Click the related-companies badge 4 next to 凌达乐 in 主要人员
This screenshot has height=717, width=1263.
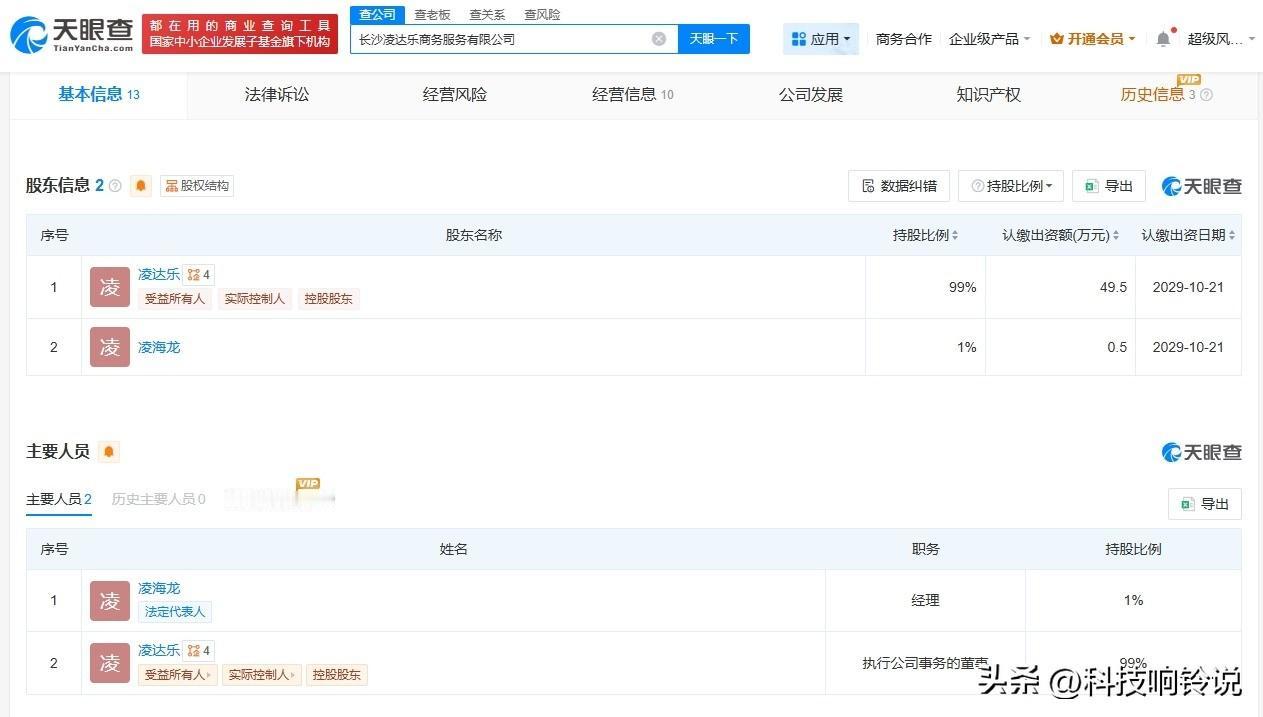[x=199, y=651]
